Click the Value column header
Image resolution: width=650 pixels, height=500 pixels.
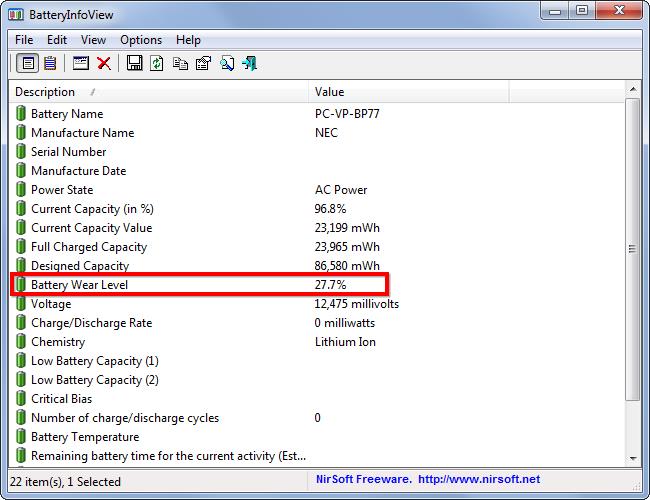click(408, 92)
